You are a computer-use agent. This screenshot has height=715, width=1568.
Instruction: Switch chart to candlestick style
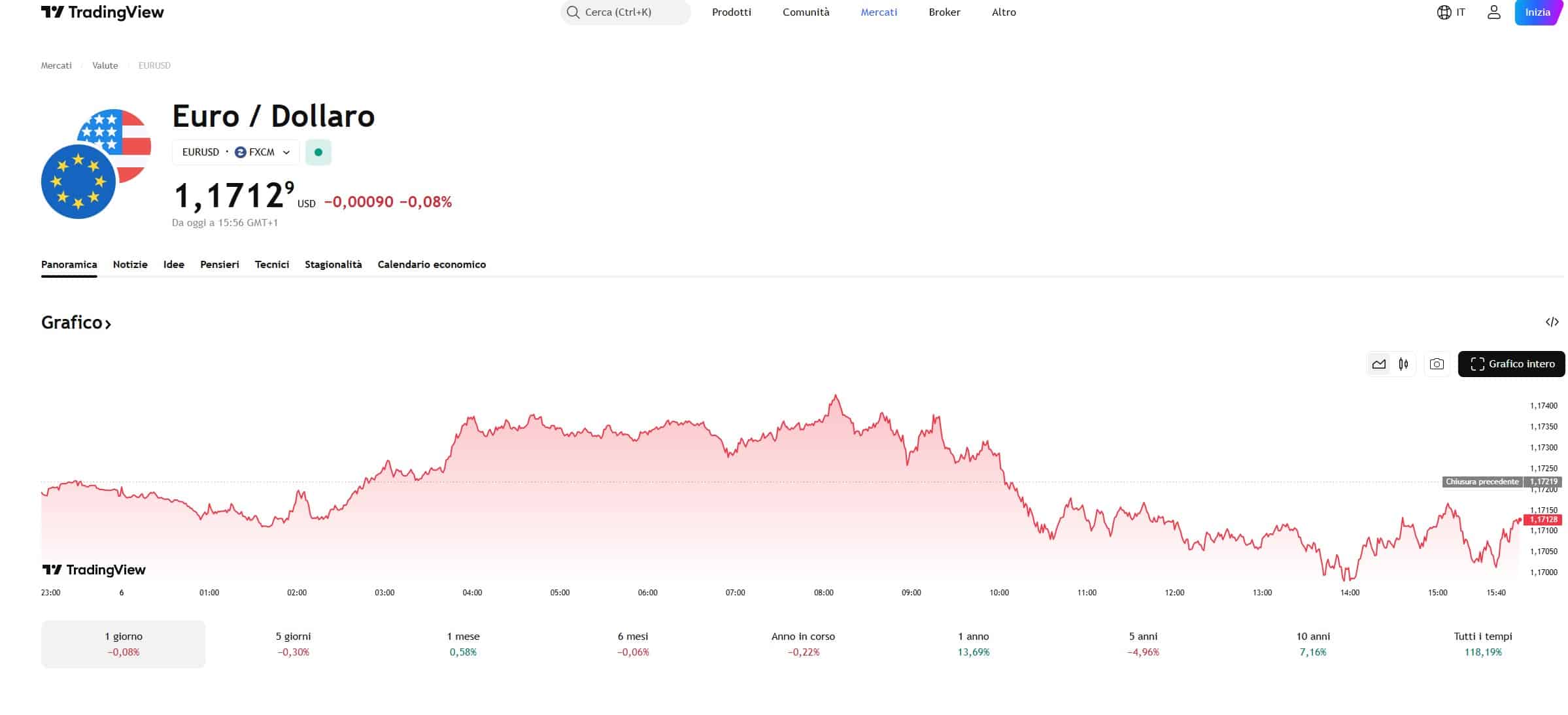(x=1403, y=364)
